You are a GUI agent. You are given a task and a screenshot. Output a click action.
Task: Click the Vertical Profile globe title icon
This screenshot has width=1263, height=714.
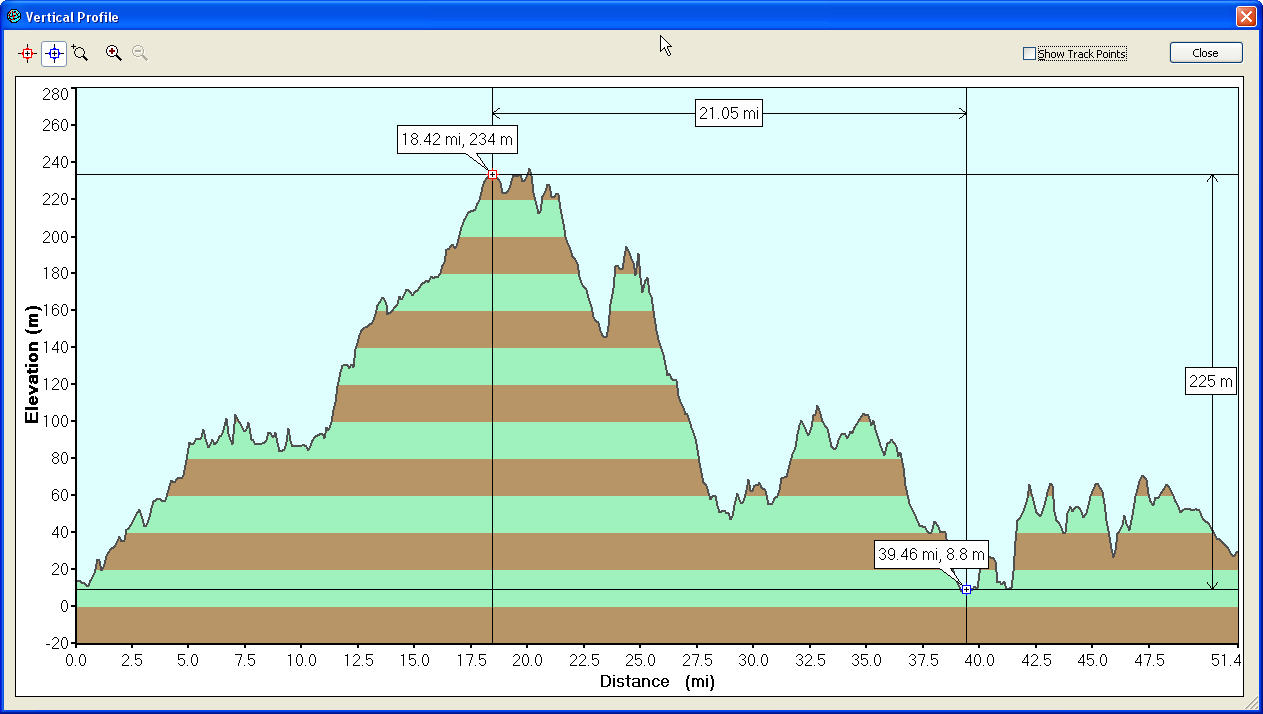pyautogui.click(x=13, y=17)
